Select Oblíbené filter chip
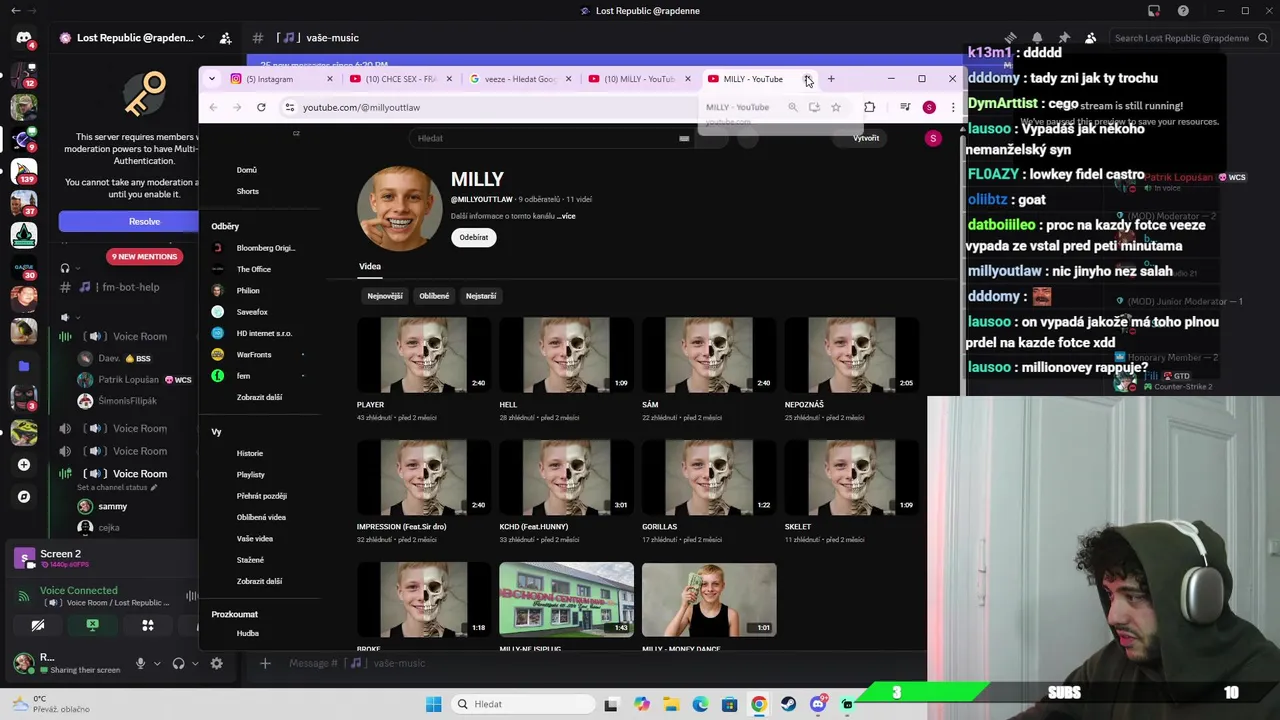Viewport: 1280px width, 720px height. (434, 296)
